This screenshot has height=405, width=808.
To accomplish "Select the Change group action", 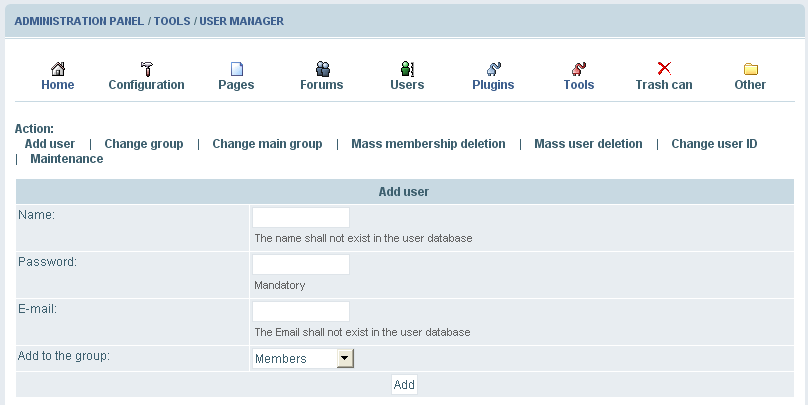I will point(144,144).
